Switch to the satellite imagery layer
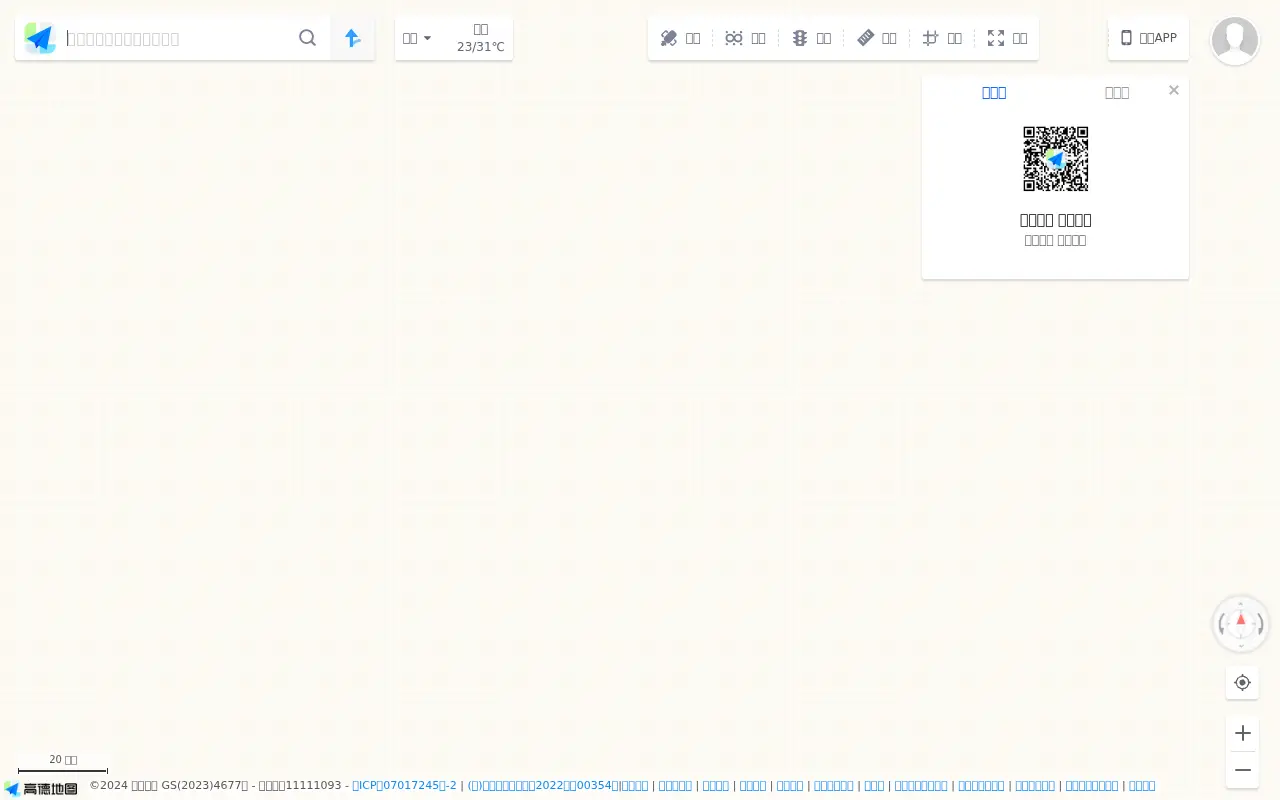Viewport: 1280px width, 800px height. tap(680, 38)
